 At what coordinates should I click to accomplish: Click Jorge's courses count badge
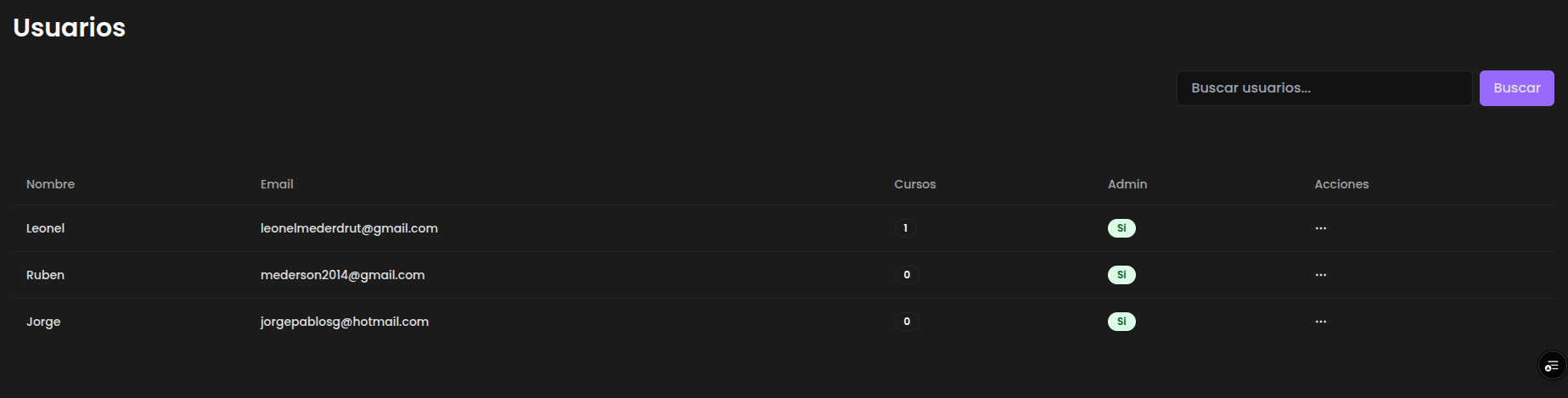(907, 322)
